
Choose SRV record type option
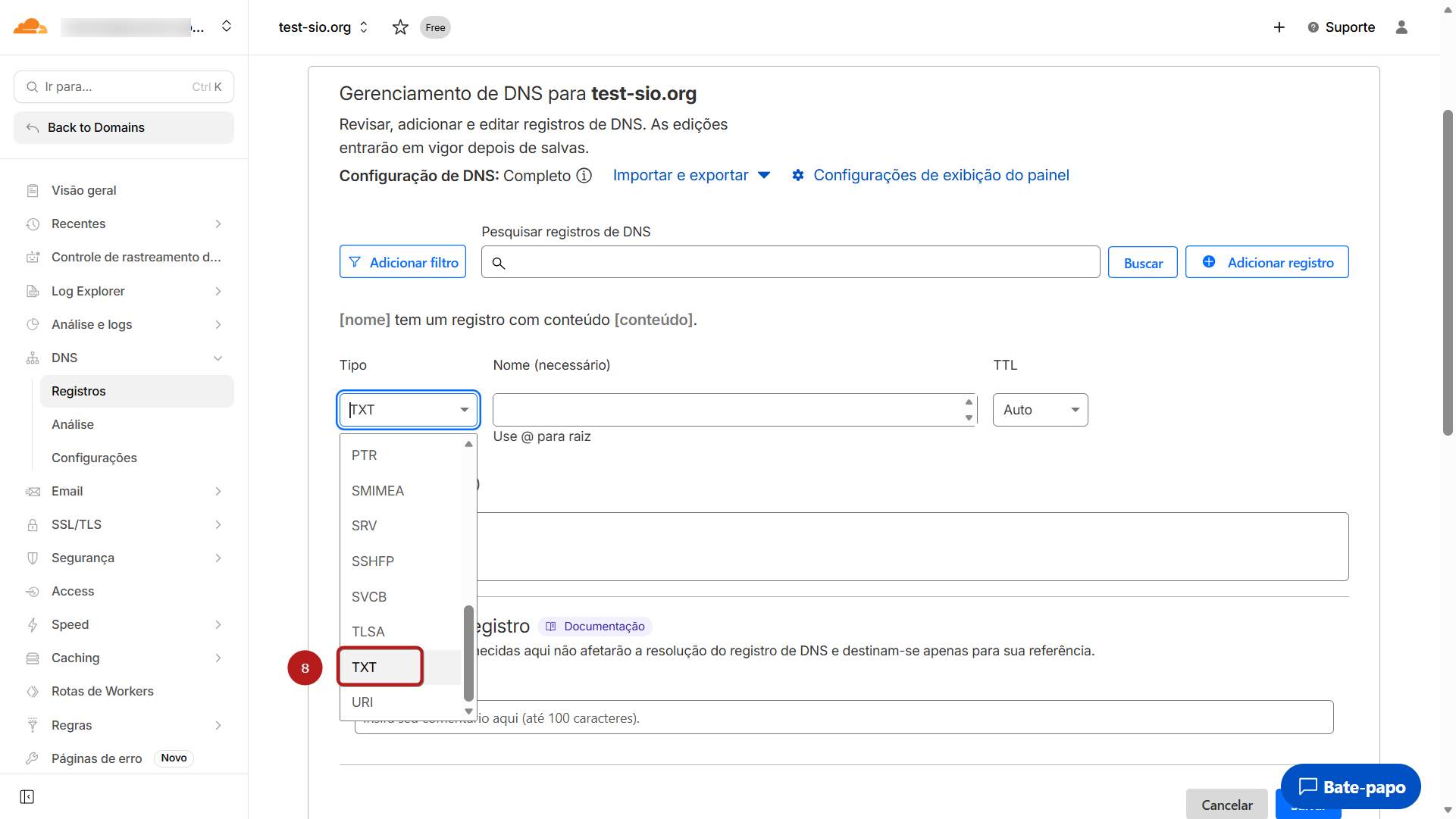[x=365, y=526]
